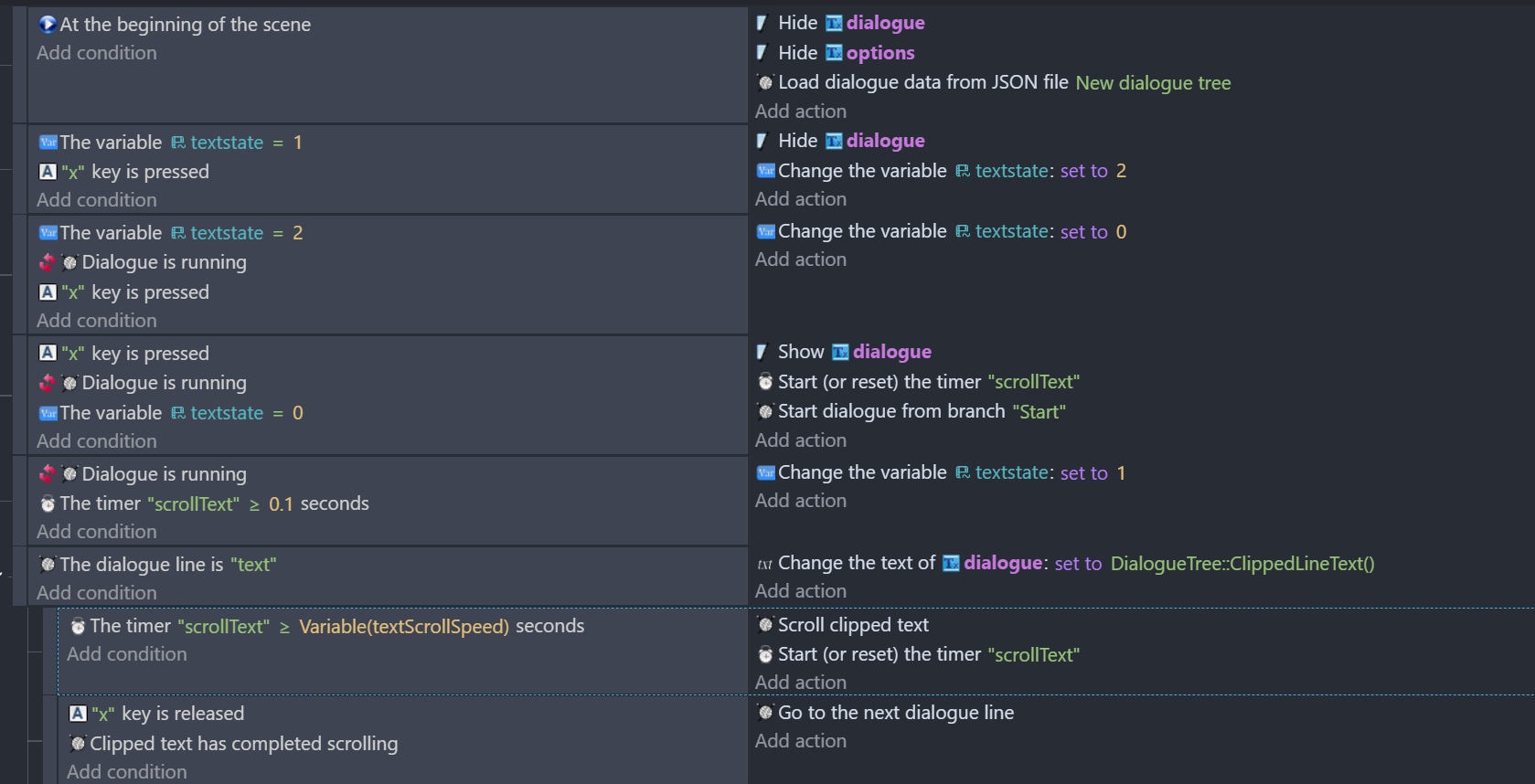
Task: Select the Clipped text has completed scrolling condition
Action: 234,744
